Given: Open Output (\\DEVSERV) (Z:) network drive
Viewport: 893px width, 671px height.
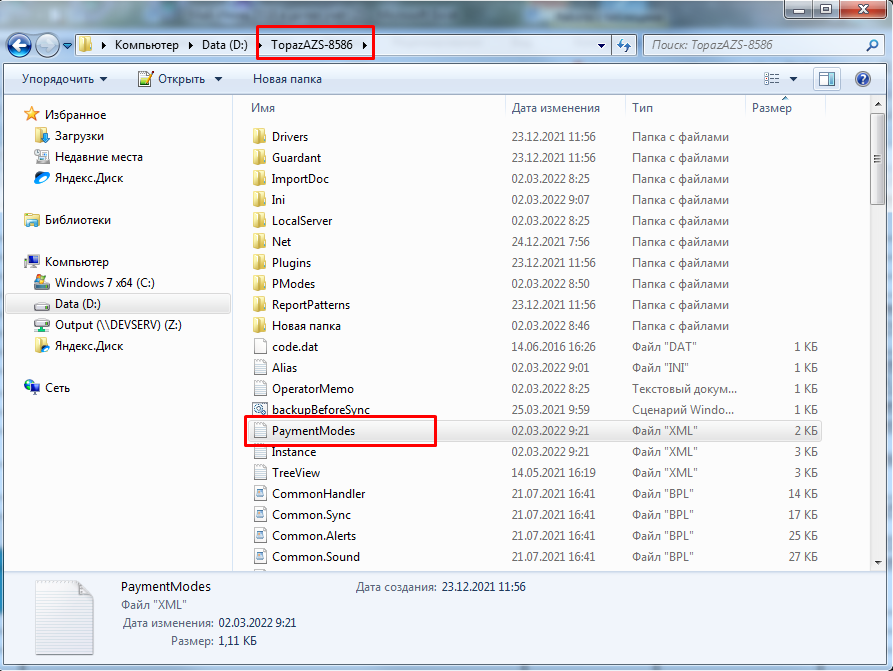Looking at the screenshot, I should point(118,325).
